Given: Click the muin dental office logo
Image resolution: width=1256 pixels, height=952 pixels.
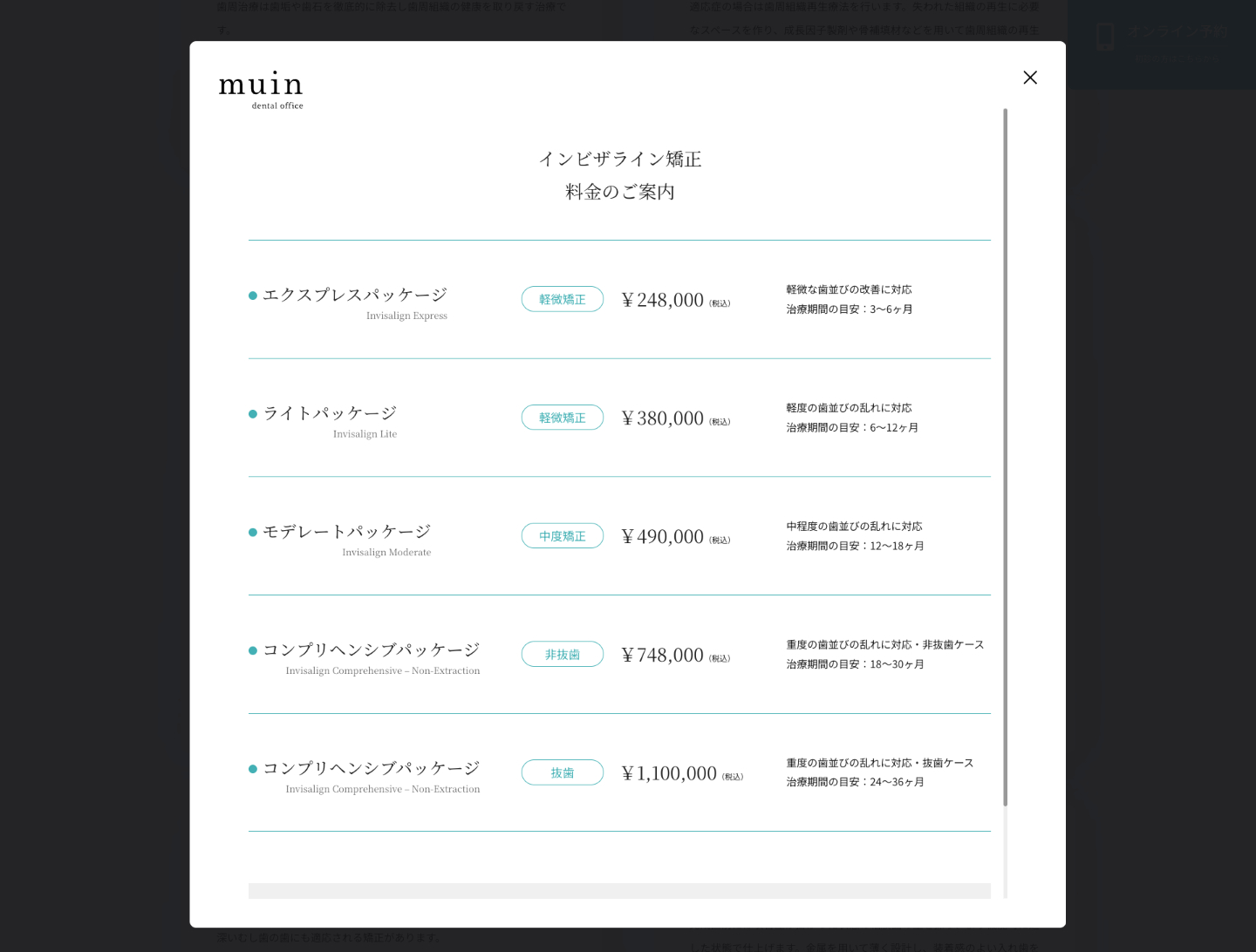Looking at the screenshot, I should point(261,90).
